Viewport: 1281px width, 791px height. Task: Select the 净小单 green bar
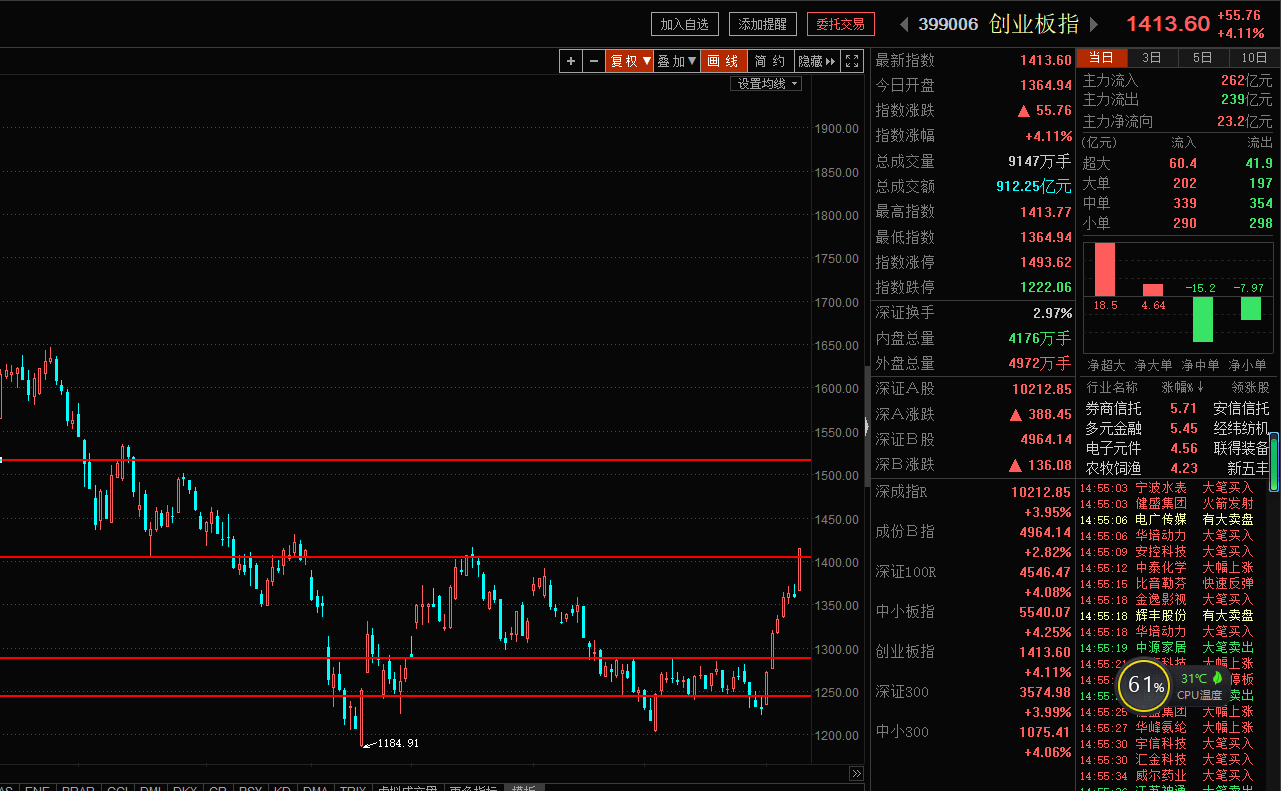point(1251,308)
